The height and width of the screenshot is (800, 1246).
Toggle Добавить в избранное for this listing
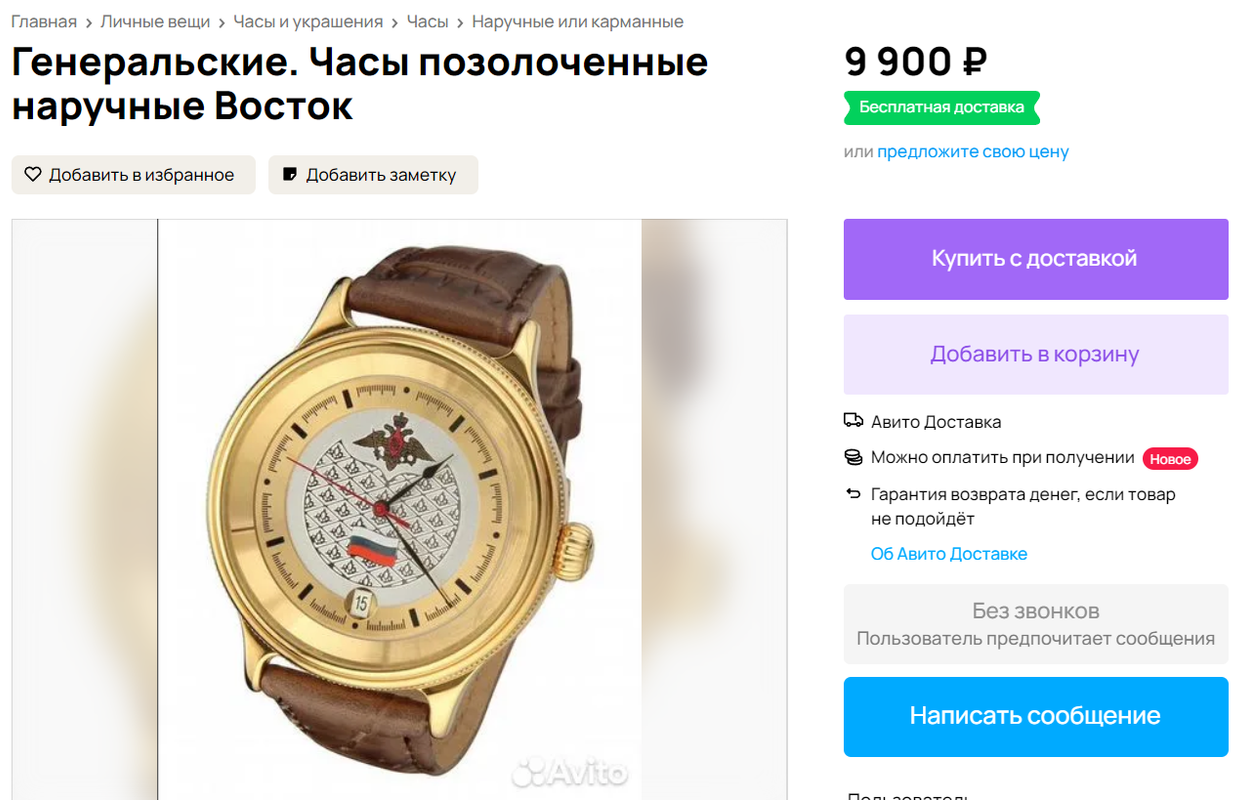133,175
